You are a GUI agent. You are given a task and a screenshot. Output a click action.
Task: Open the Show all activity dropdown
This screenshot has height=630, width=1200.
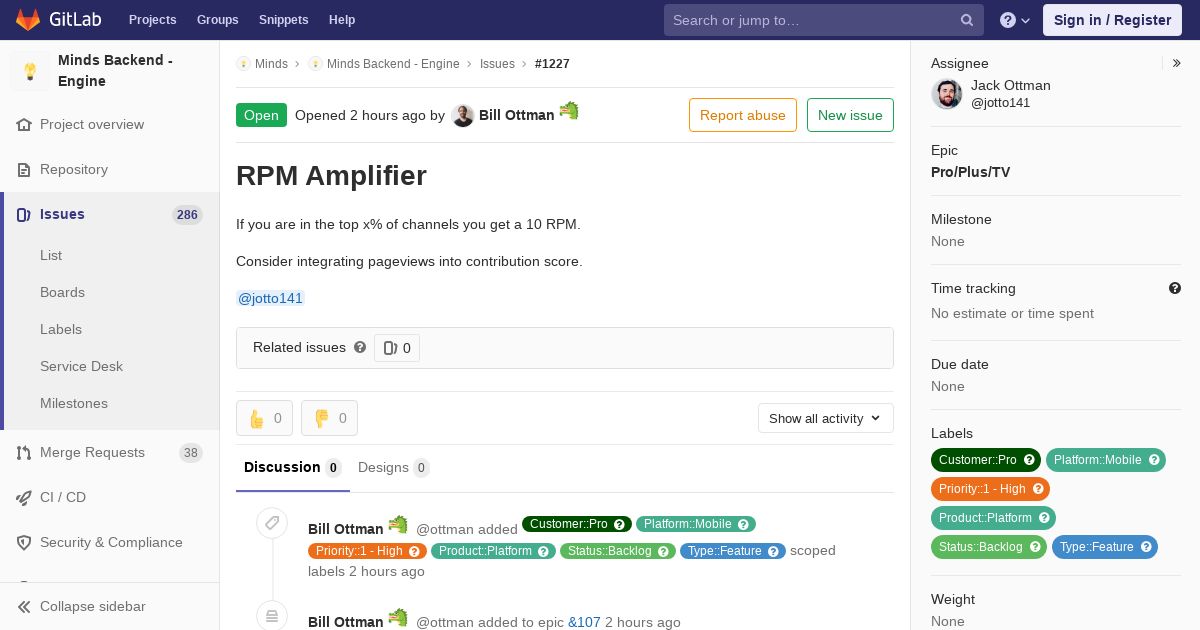tap(826, 418)
